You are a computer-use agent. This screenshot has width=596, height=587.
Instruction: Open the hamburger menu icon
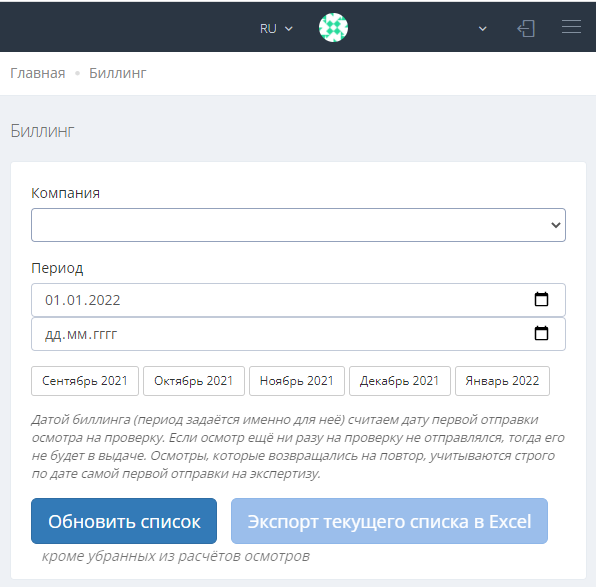pyautogui.click(x=571, y=27)
